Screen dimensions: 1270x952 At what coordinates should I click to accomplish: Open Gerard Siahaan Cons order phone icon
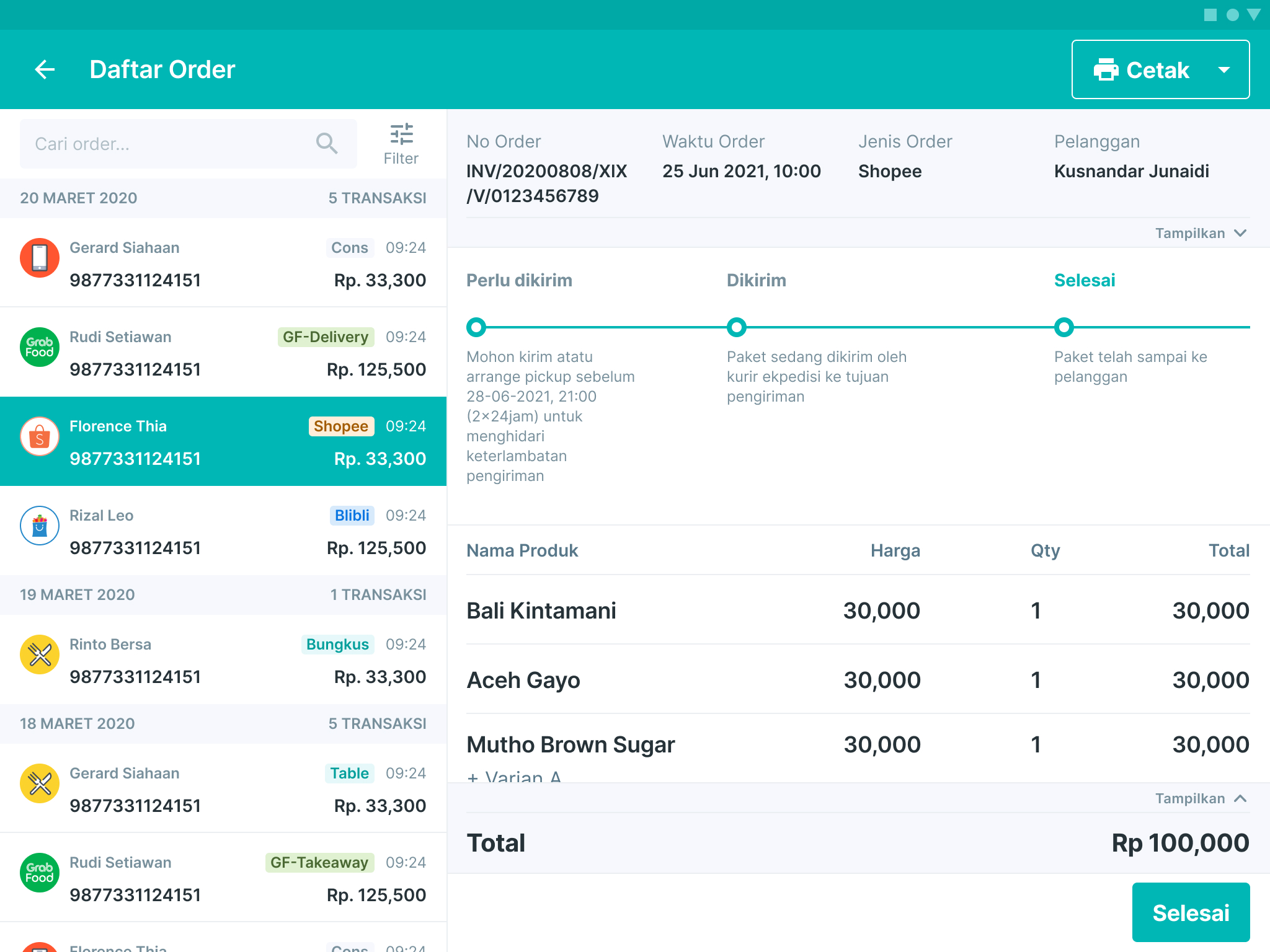[x=40, y=258]
